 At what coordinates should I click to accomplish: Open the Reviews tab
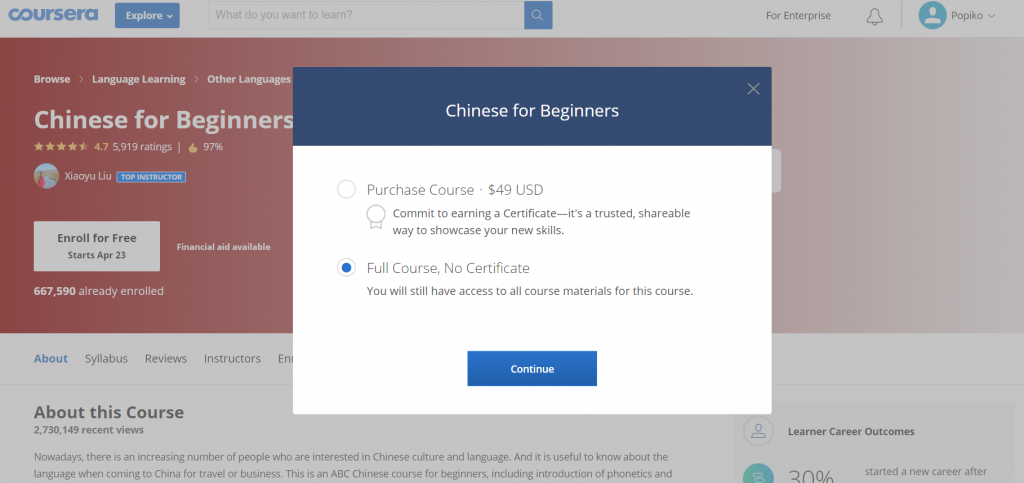(x=166, y=358)
